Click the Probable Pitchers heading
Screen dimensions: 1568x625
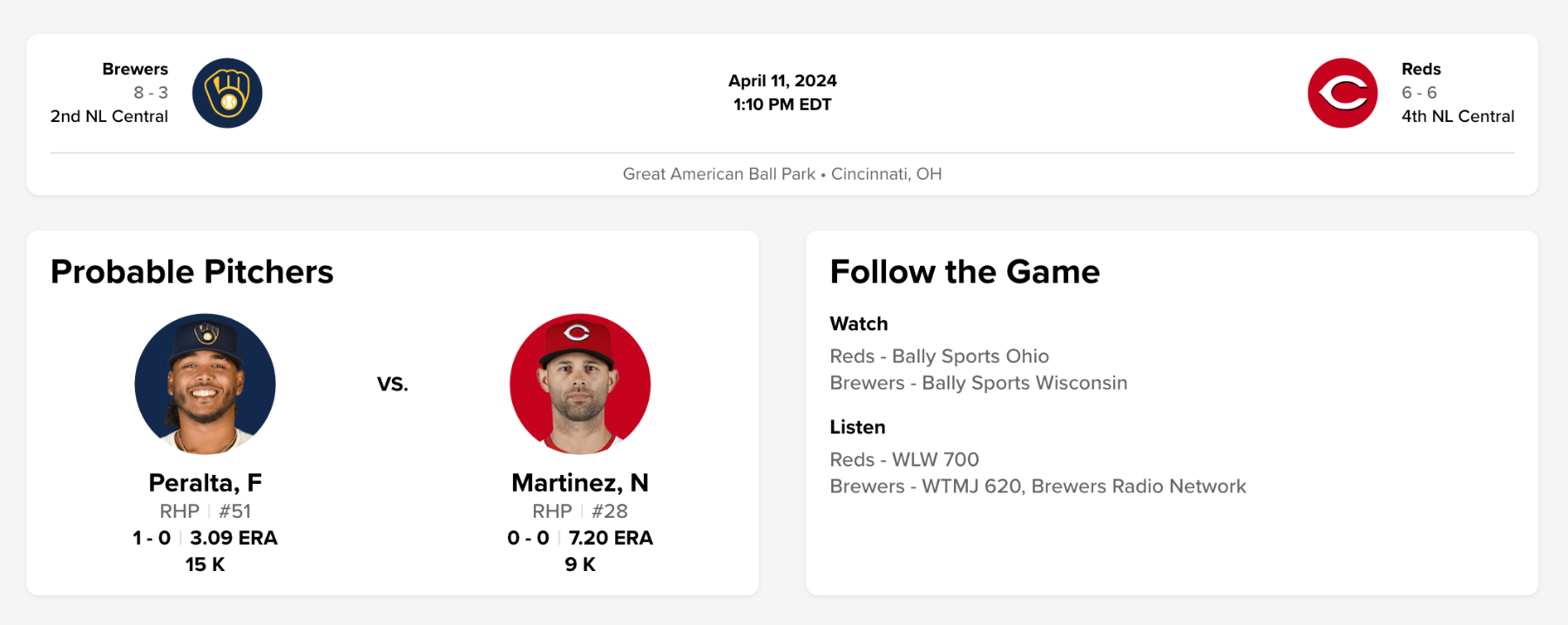(192, 272)
